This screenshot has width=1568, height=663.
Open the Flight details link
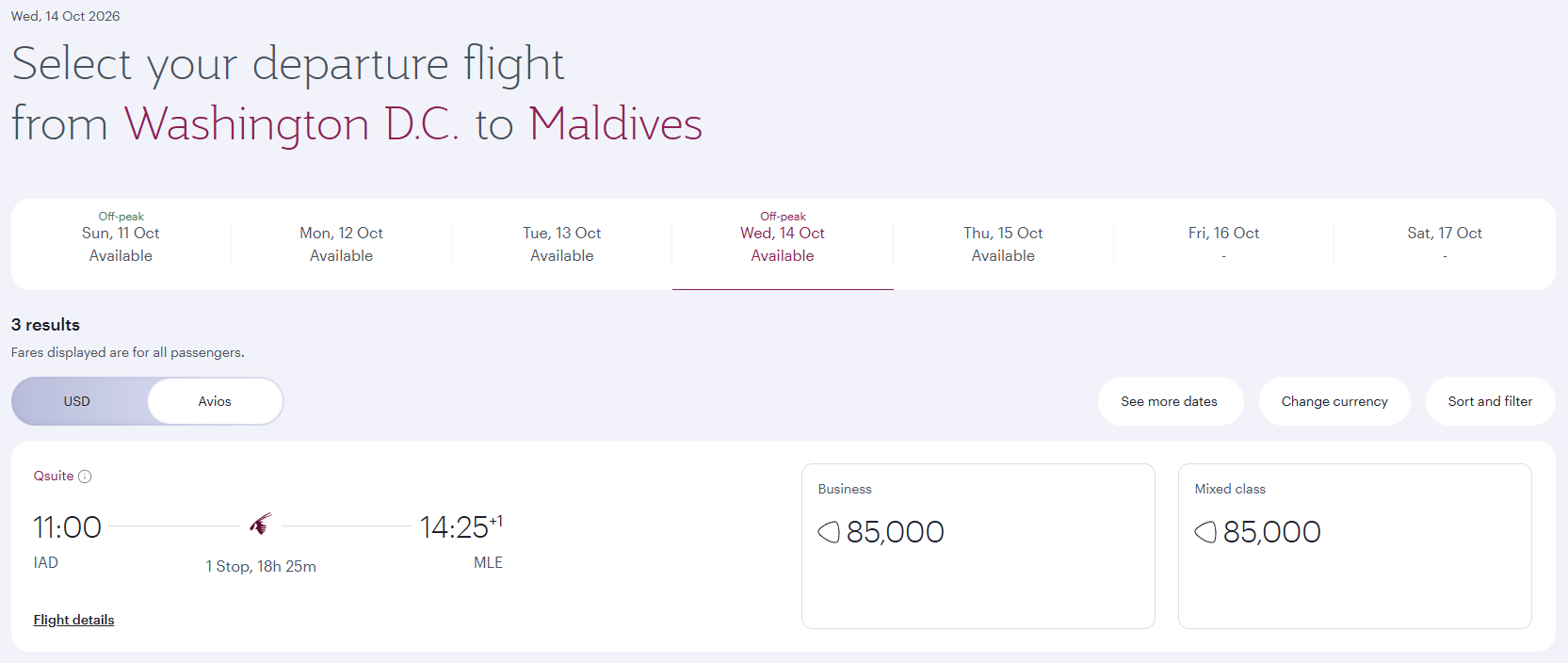(73, 620)
